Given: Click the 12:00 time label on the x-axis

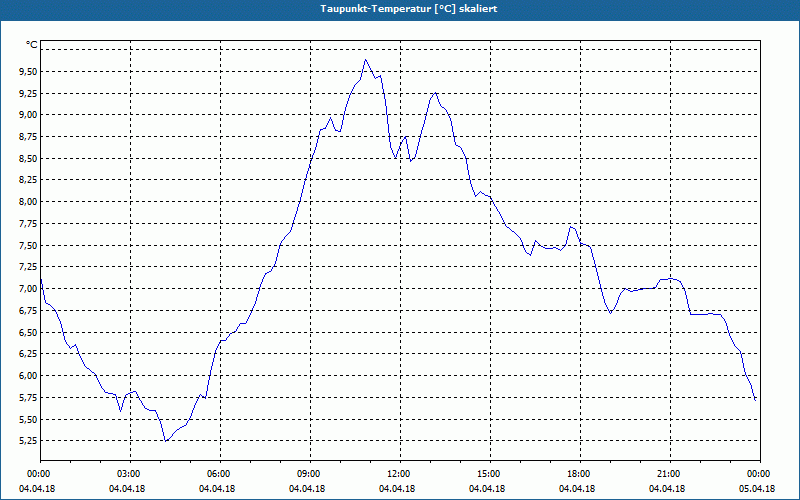Looking at the screenshot, I should click(x=400, y=474).
